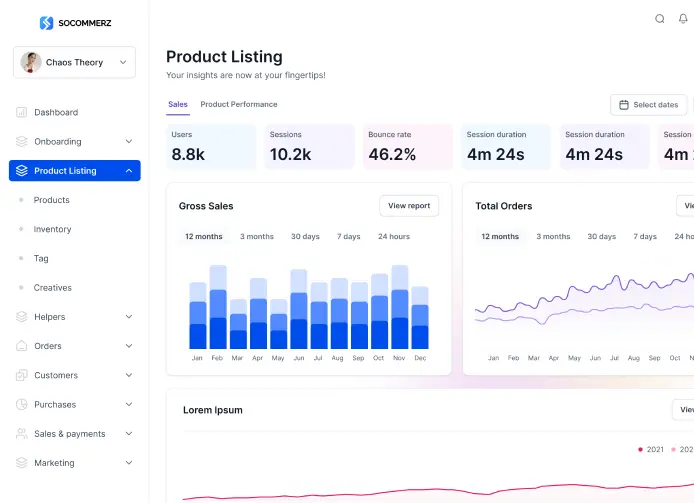
Task: Expand the Orders menu chevron
Action: click(x=129, y=346)
